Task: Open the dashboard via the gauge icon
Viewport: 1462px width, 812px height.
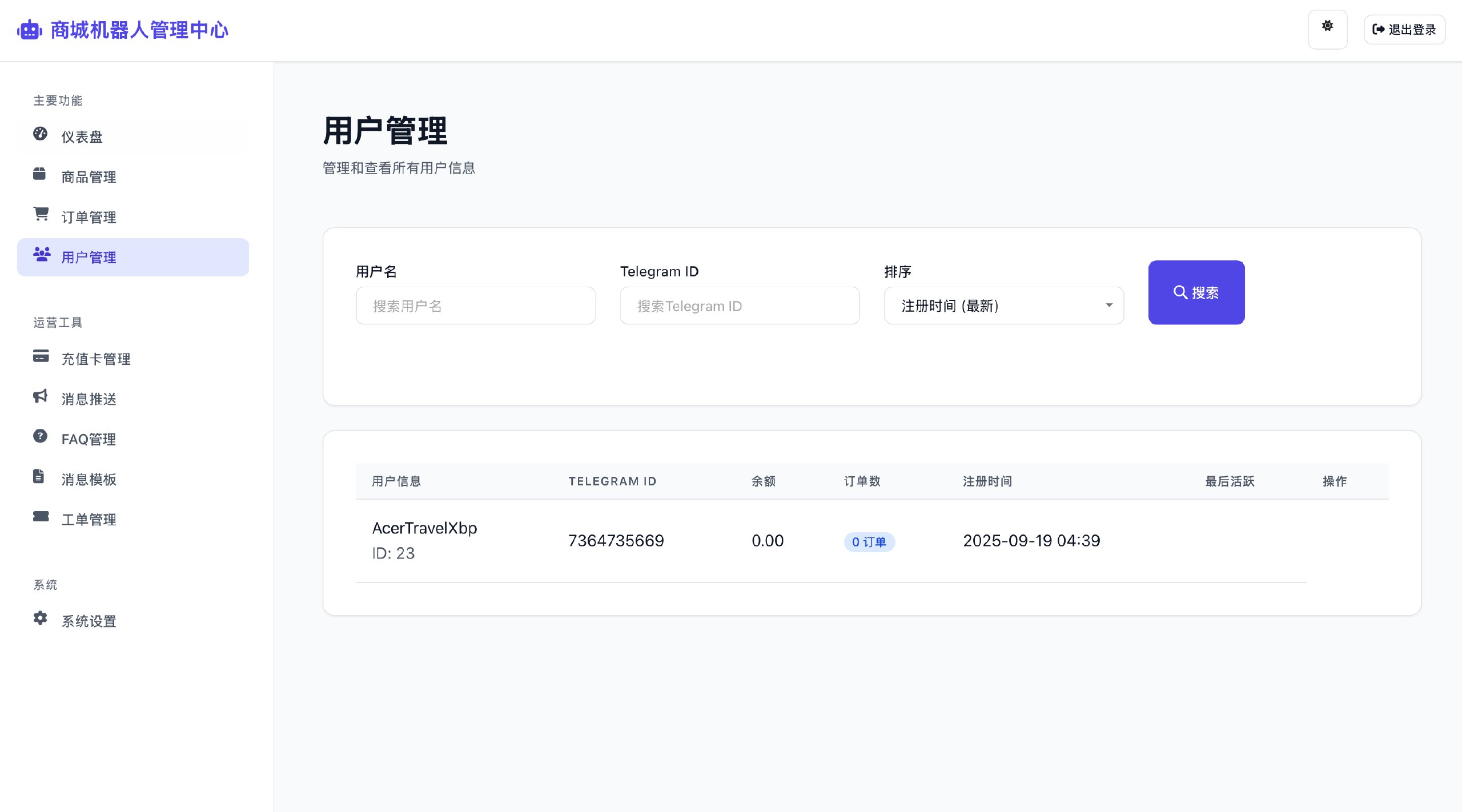Action: click(x=40, y=135)
